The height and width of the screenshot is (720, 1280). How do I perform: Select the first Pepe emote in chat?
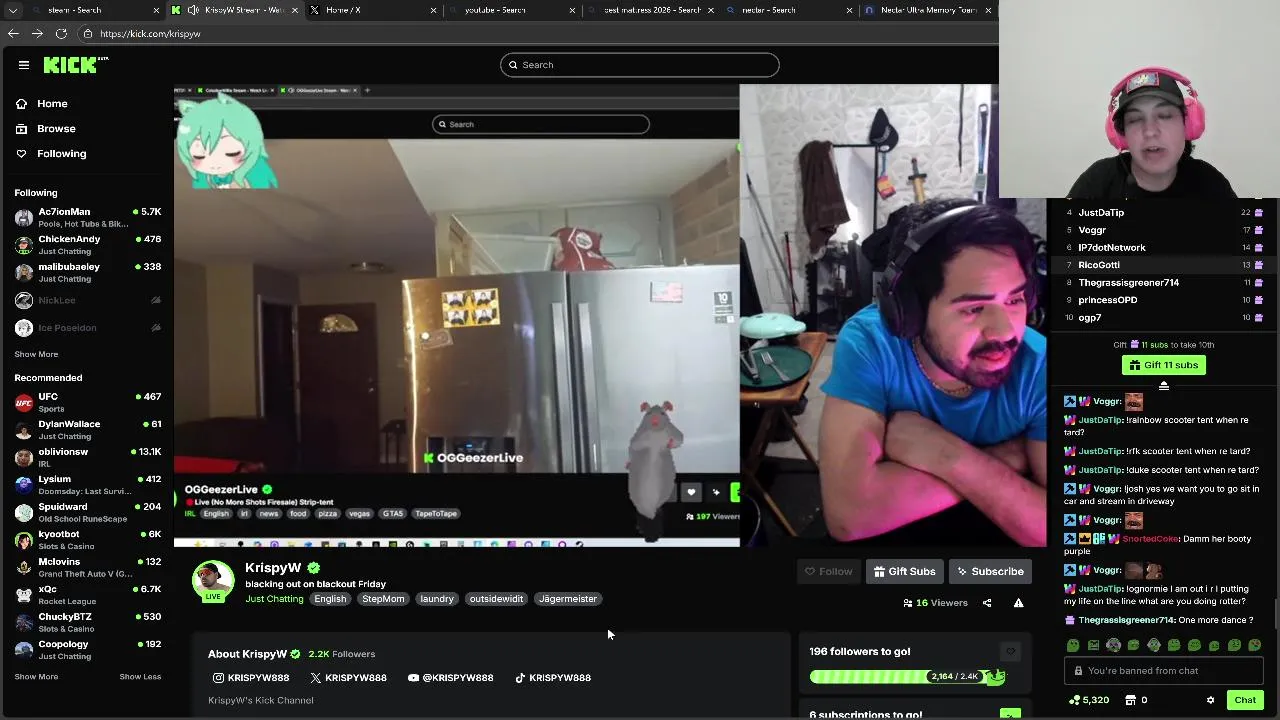(1073, 645)
